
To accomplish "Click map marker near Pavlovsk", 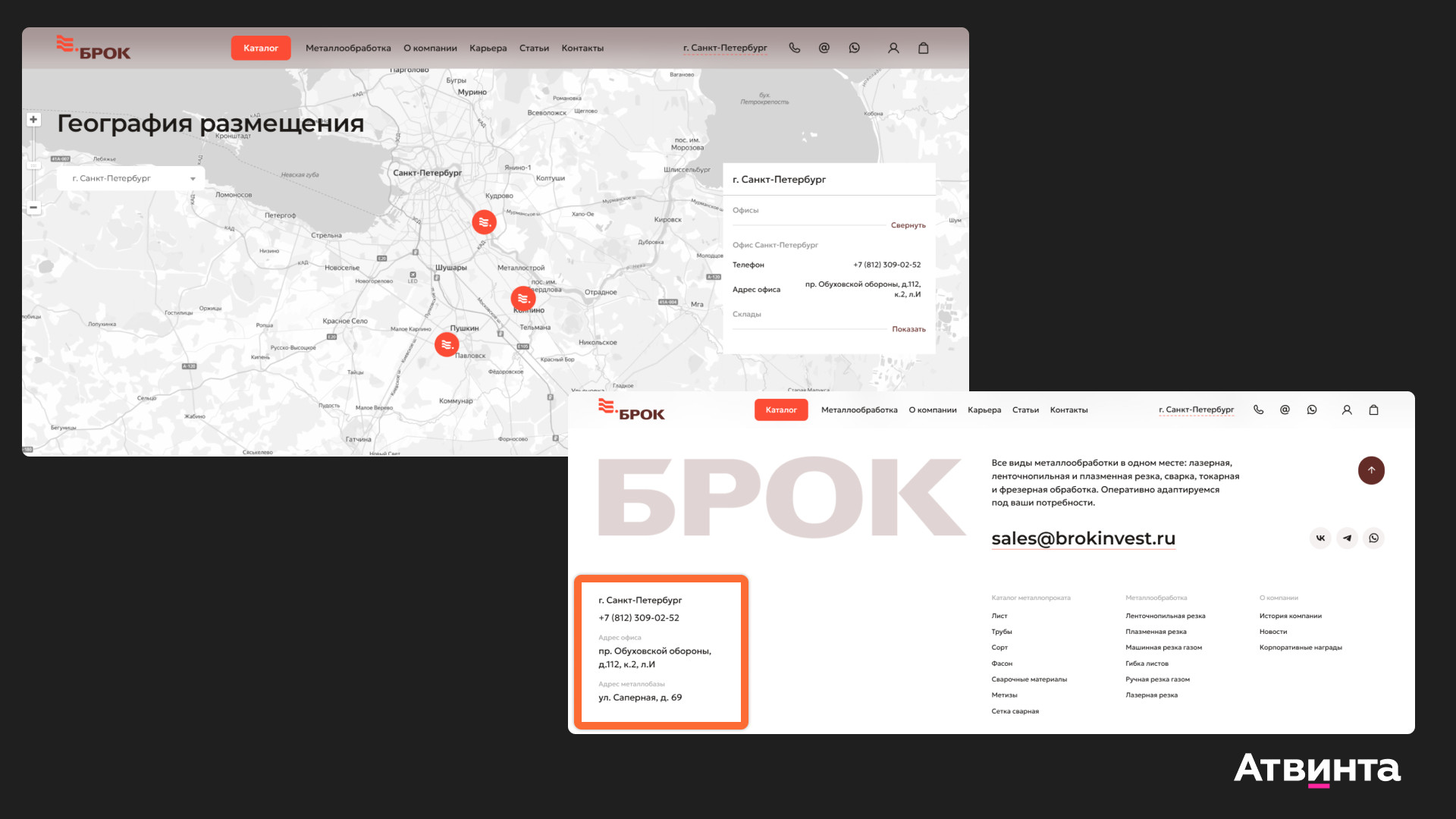I will pos(447,344).
